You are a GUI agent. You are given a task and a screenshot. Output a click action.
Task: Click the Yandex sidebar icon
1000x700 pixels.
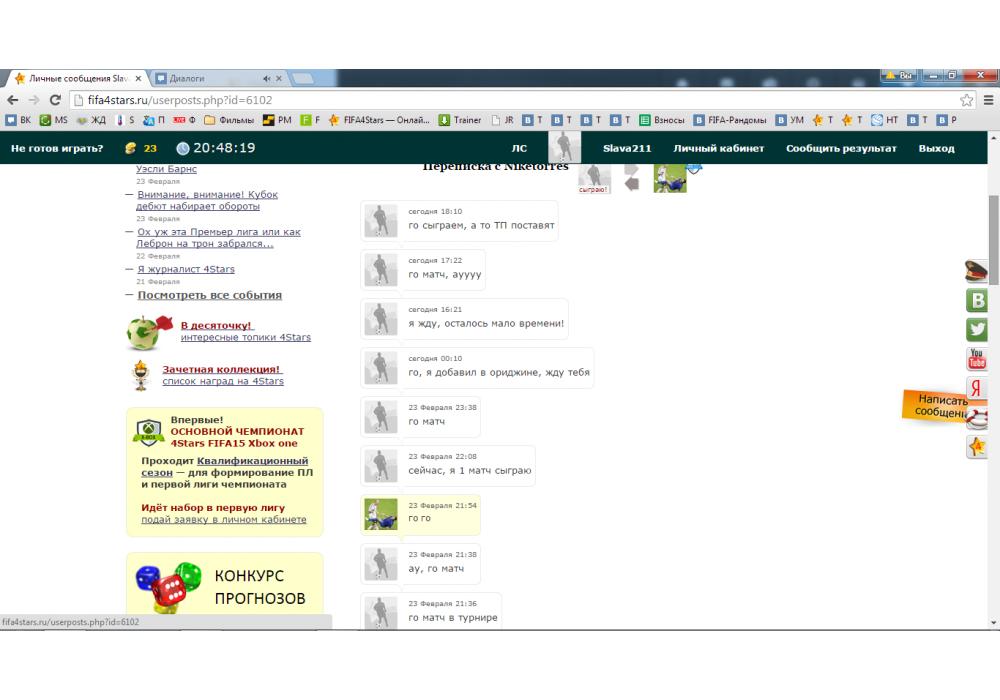click(975, 388)
